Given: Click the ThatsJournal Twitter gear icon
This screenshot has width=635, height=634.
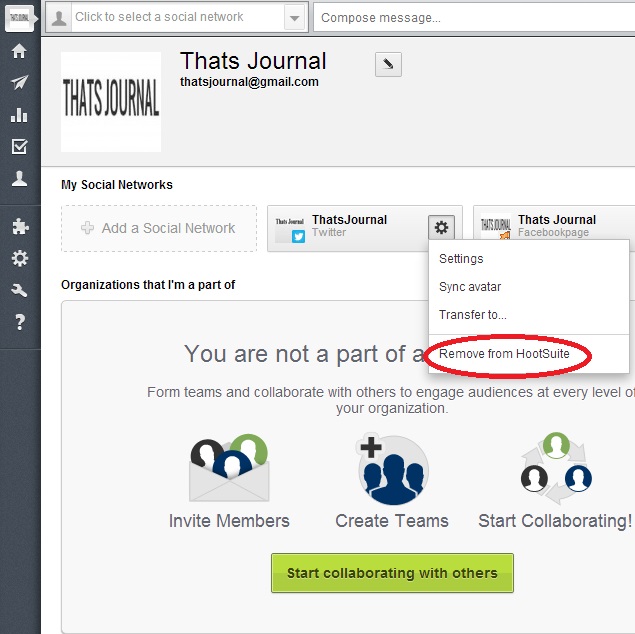Looking at the screenshot, I should (x=441, y=228).
